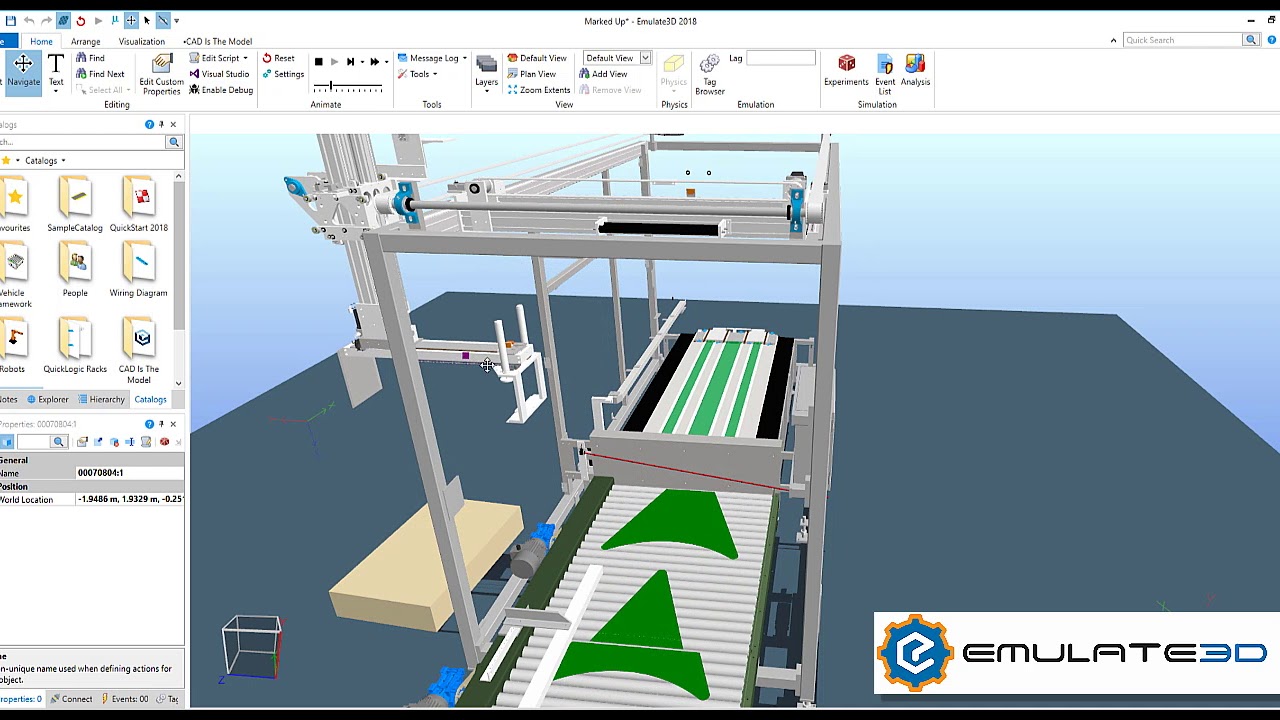Open the Tag Browser
The width and height of the screenshot is (1280, 720).
click(x=710, y=74)
